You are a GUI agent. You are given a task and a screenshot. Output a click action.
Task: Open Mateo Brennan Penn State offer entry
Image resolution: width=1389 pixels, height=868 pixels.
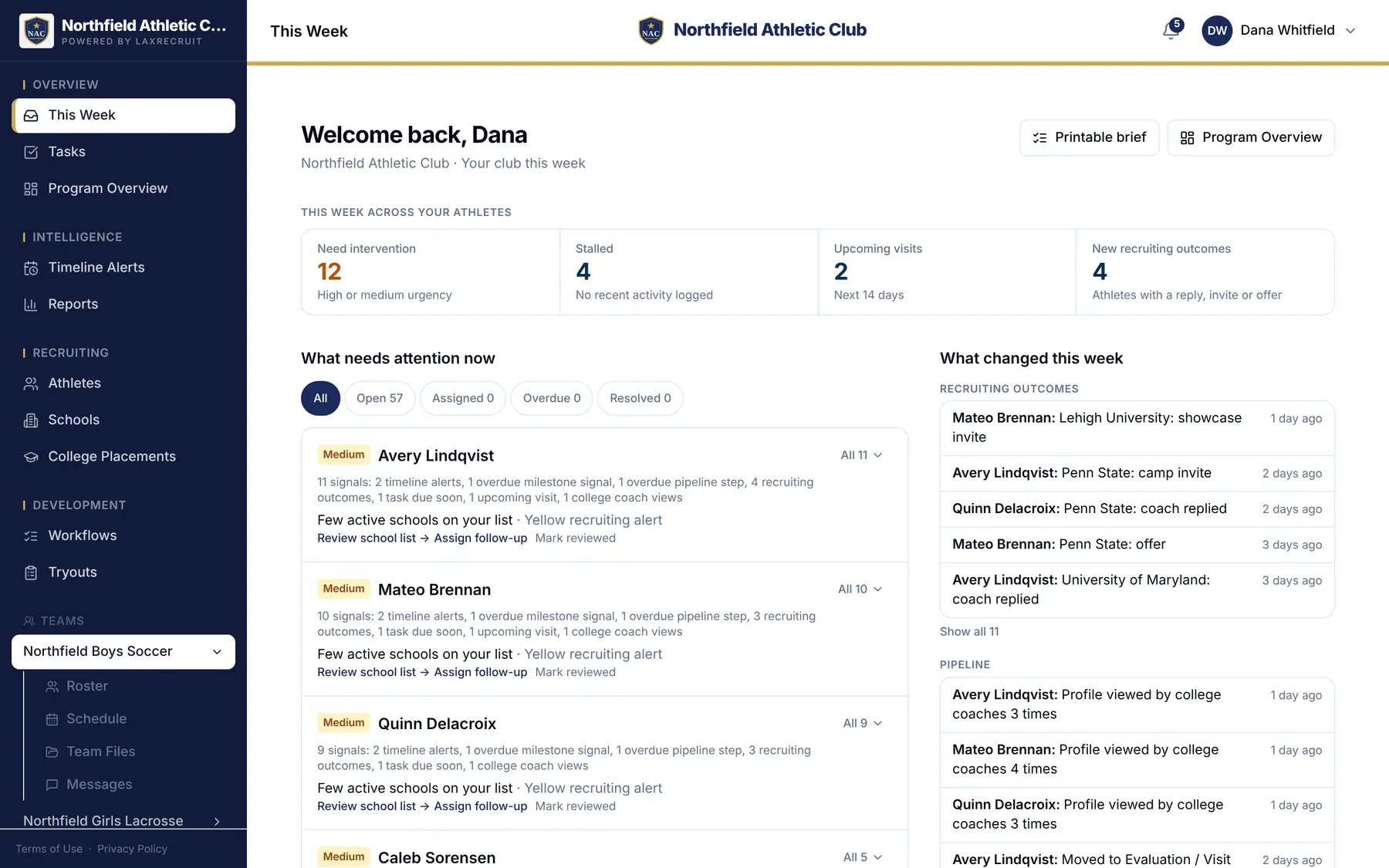coord(1137,545)
